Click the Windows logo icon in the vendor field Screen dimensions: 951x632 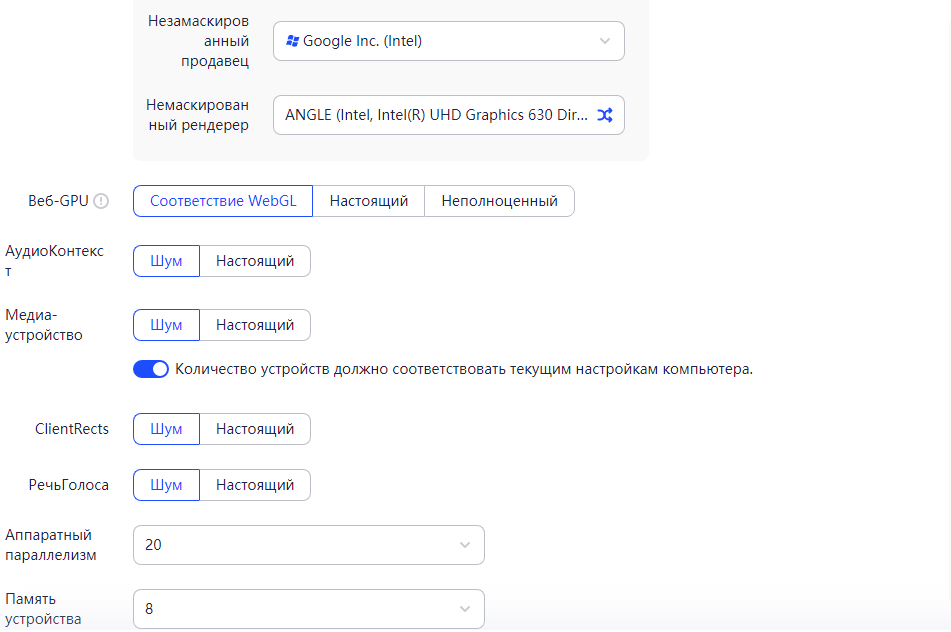click(x=292, y=41)
